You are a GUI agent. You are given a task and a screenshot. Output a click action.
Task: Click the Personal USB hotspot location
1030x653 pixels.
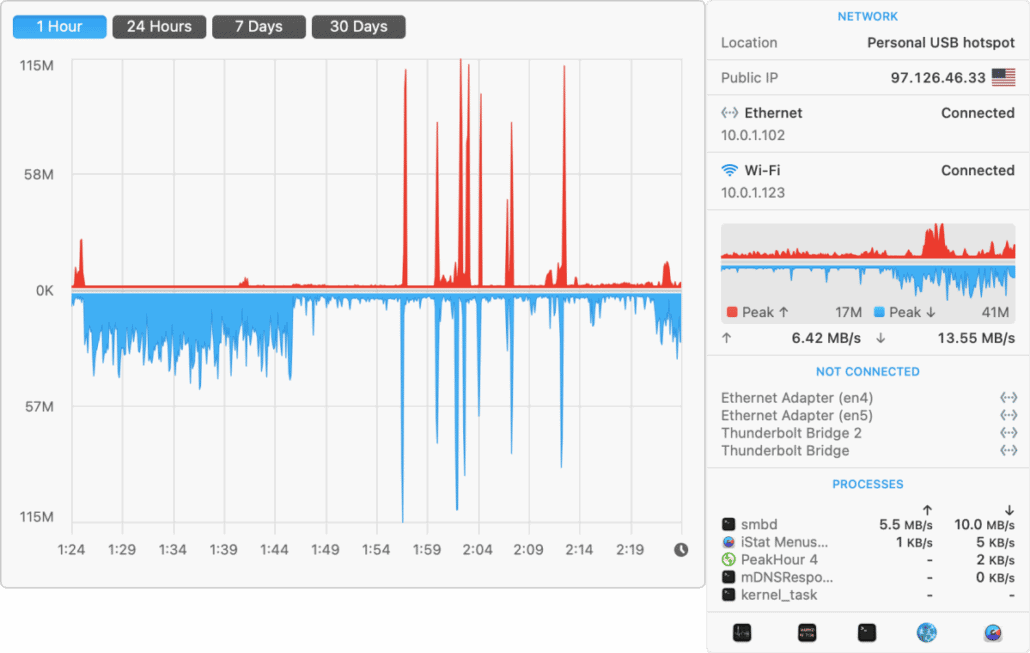940,43
